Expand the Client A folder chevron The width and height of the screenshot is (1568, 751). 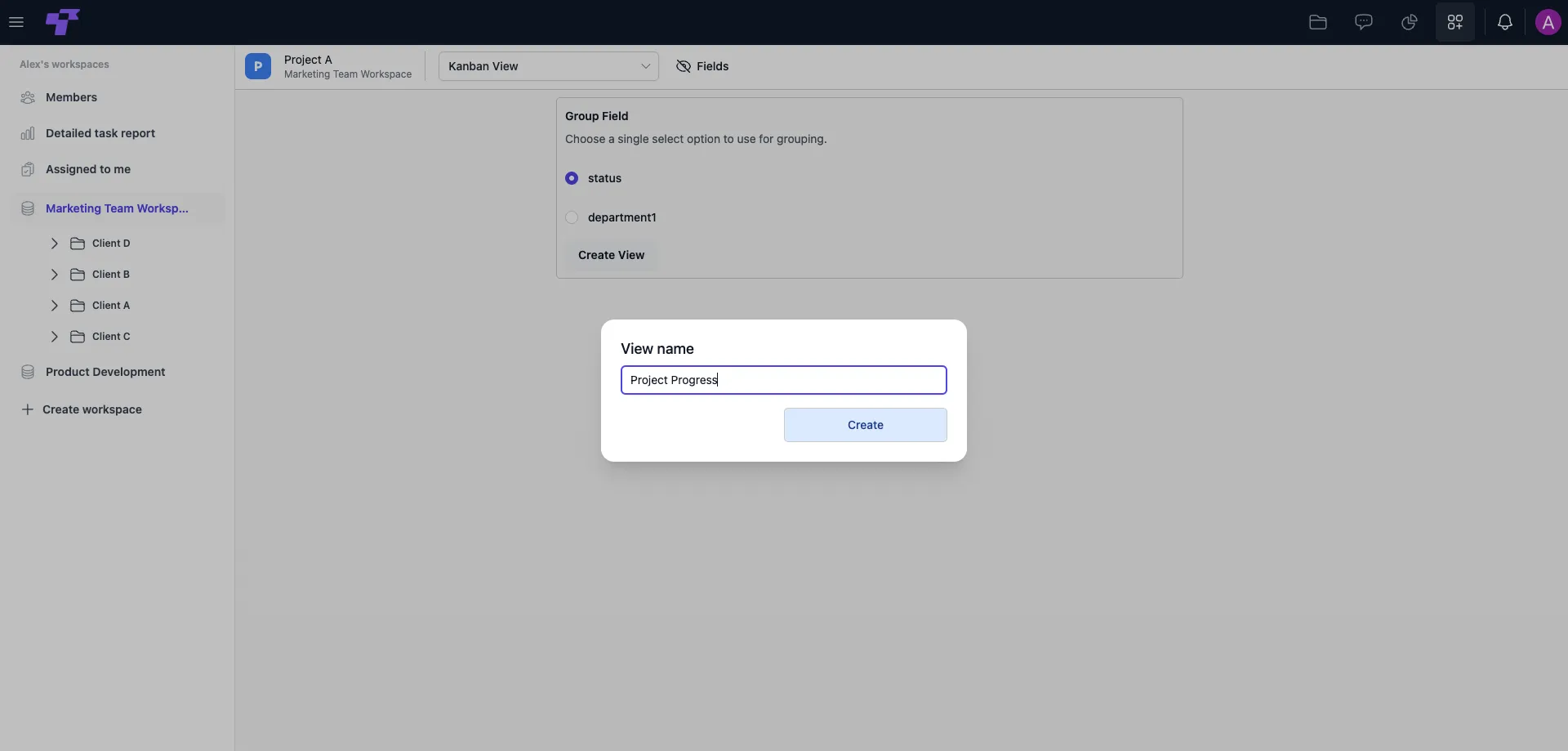(x=55, y=306)
